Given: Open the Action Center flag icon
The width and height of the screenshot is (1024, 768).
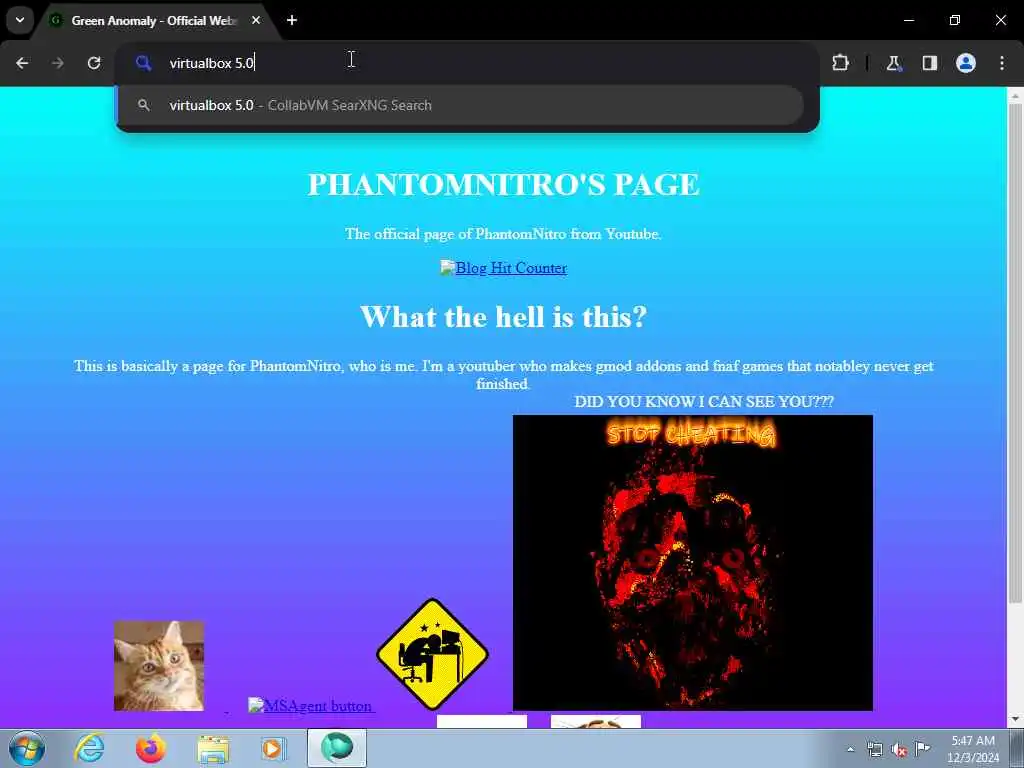Looking at the screenshot, I should tap(922, 749).
